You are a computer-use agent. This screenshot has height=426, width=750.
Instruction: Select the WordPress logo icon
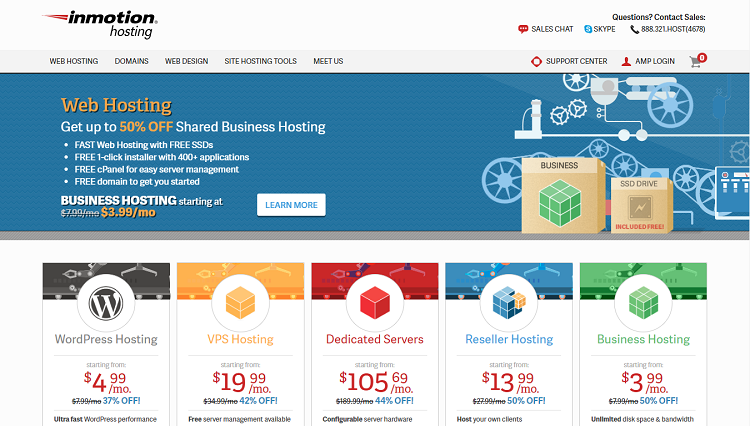coord(106,302)
